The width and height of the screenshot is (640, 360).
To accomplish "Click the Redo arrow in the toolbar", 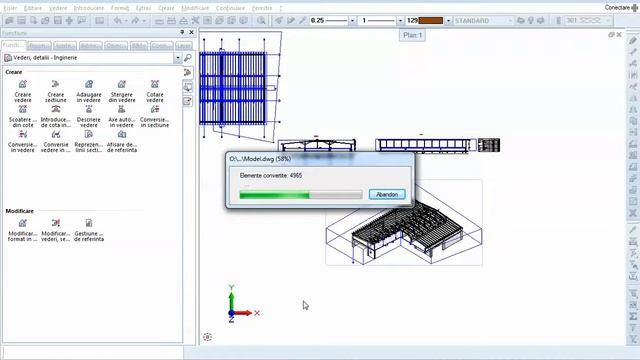I will pos(135,20).
